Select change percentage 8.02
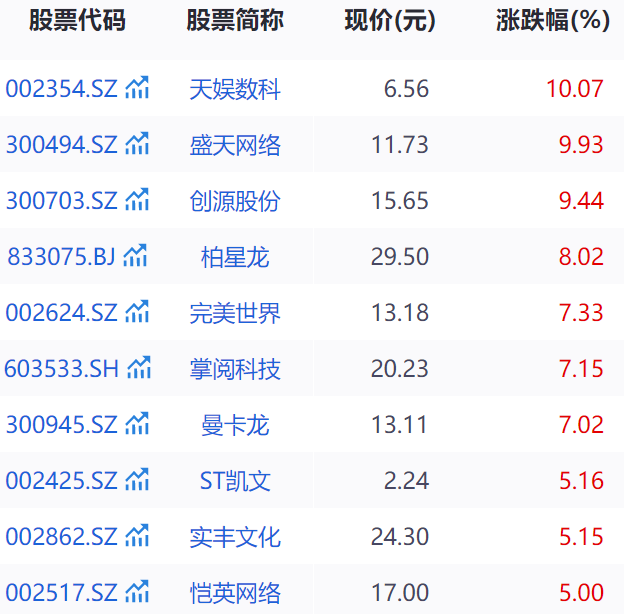 click(581, 257)
